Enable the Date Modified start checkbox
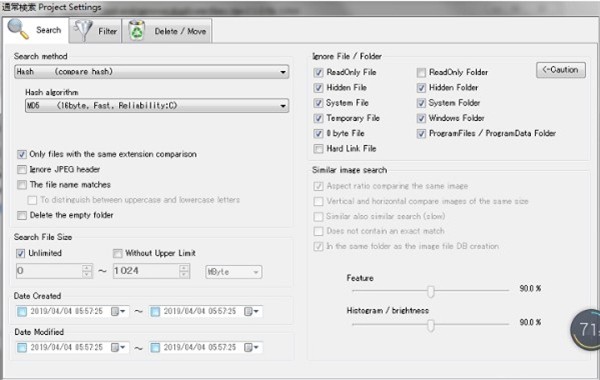This screenshot has height=380, width=600. tap(22, 347)
